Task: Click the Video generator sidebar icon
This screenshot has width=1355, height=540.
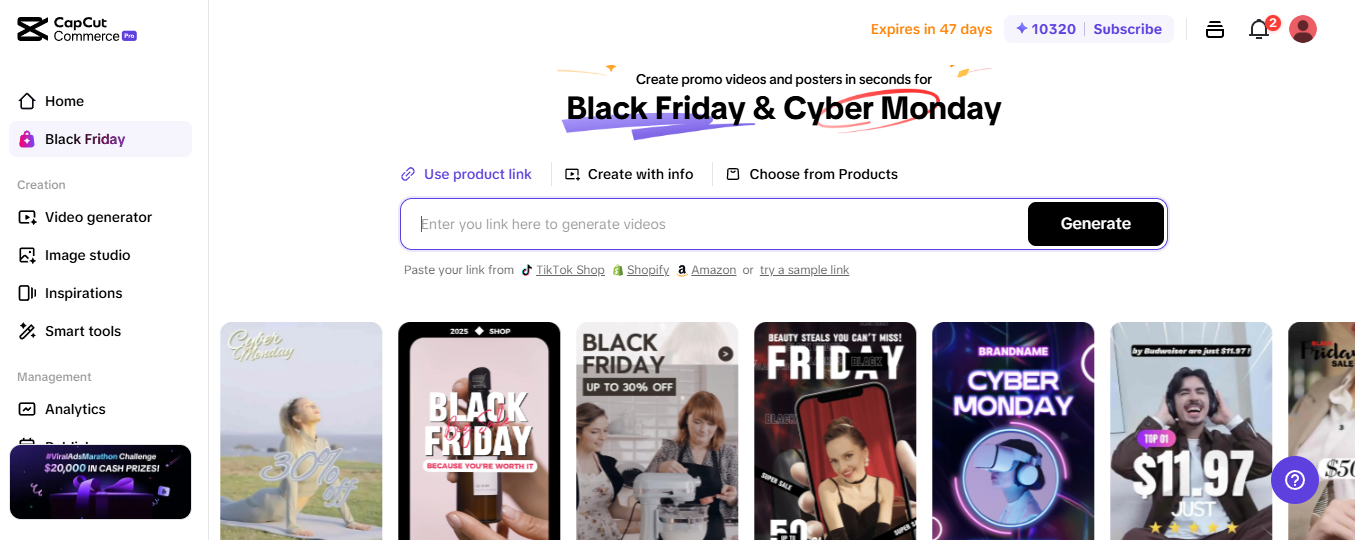Action: tap(27, 217)
